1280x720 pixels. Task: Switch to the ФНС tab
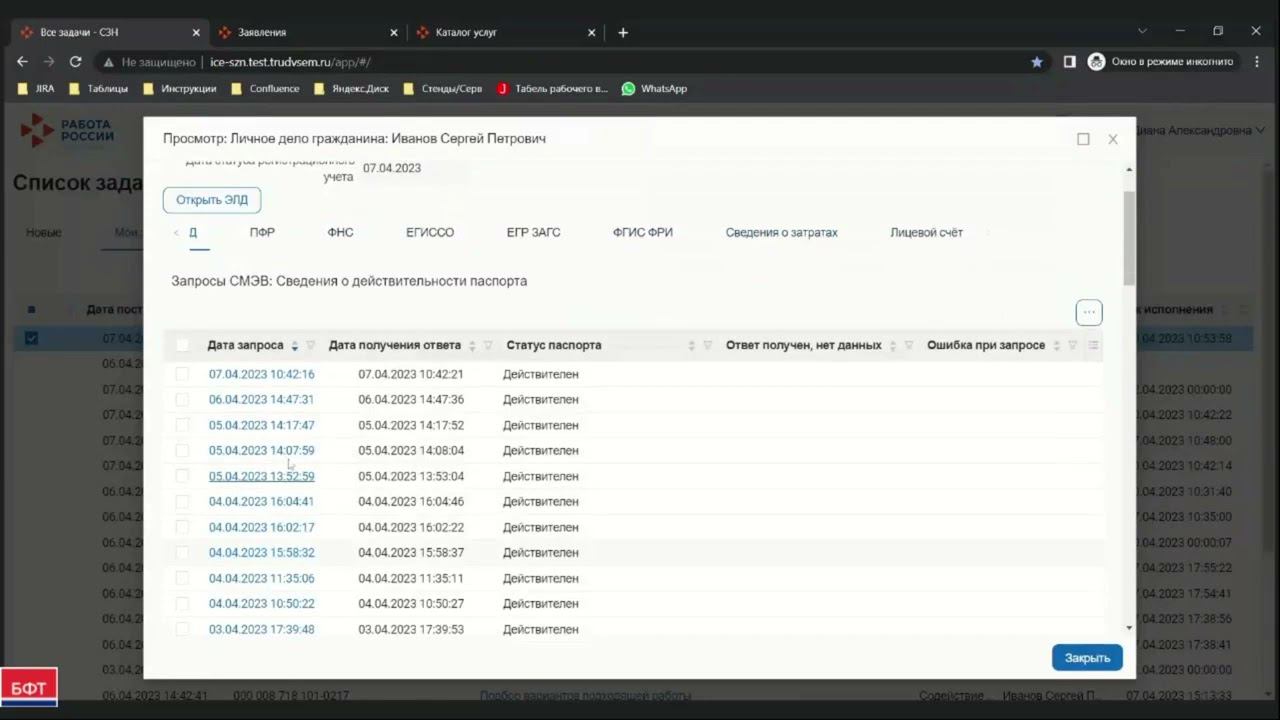point(340,232)
